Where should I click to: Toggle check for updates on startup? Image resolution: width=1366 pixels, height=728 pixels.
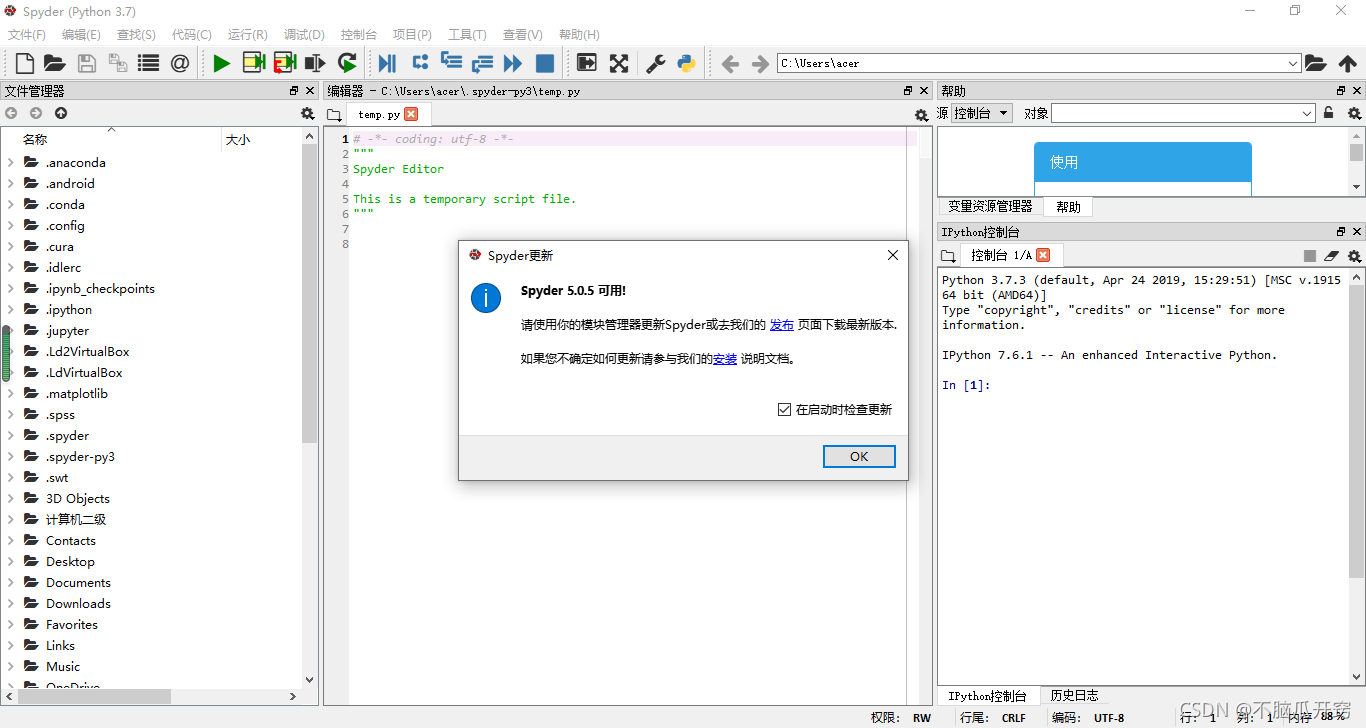coord(784,409)
